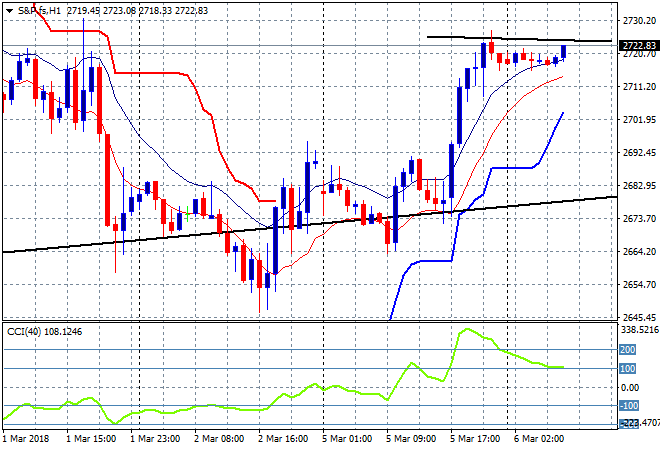Click the CCI(40) 108.1246 indicator label
The image size is (660, 450).
coord(44,332)
